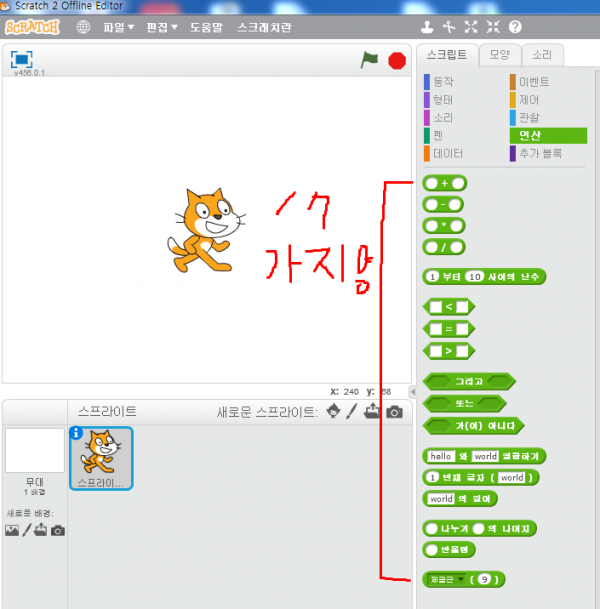Upload backdrop from file icon
The image size is (600, 609).
tap(40, 529)
